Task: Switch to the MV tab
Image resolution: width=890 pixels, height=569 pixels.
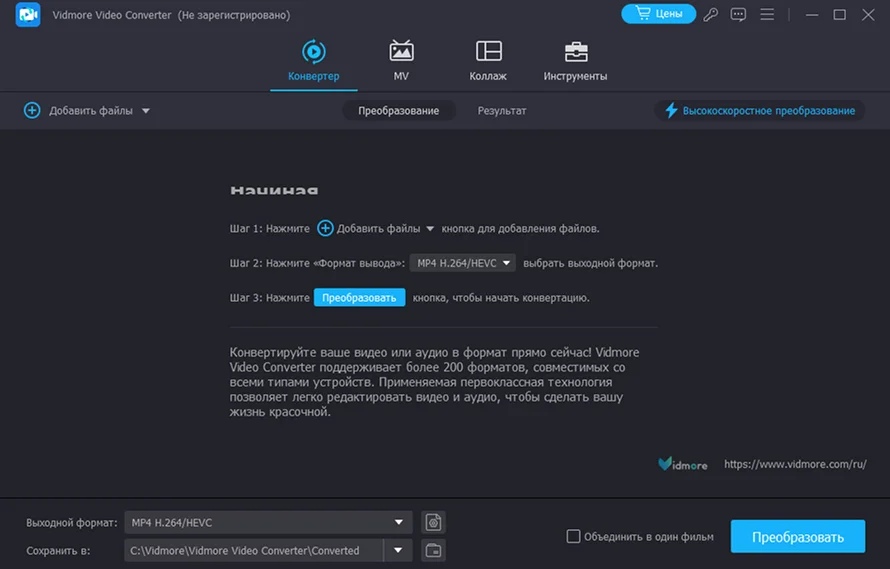Action: pyautogui.click(x=401, y=61)
